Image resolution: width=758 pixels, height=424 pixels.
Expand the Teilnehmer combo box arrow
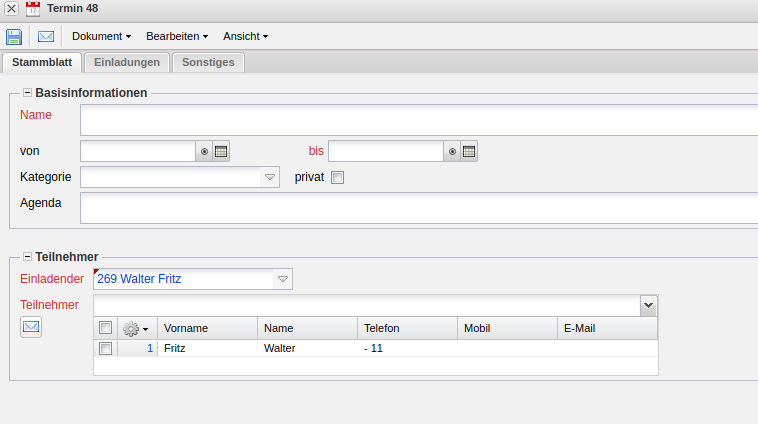(648, 305)
